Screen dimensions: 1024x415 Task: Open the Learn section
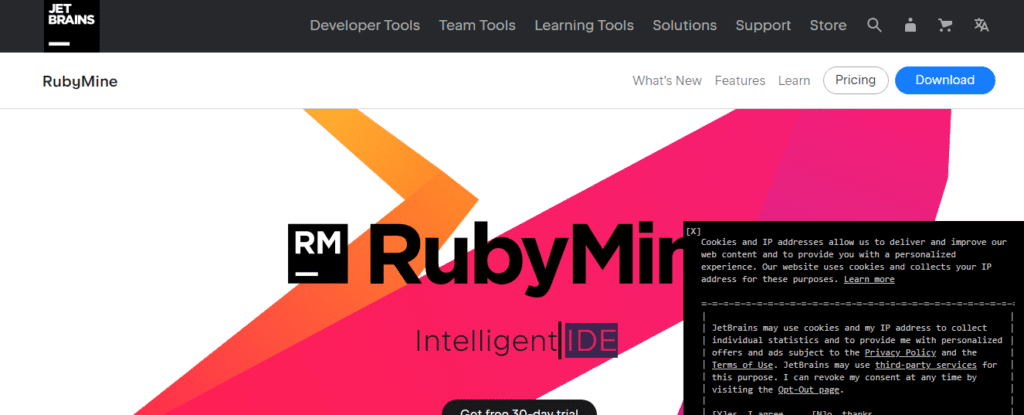(793, 81)
